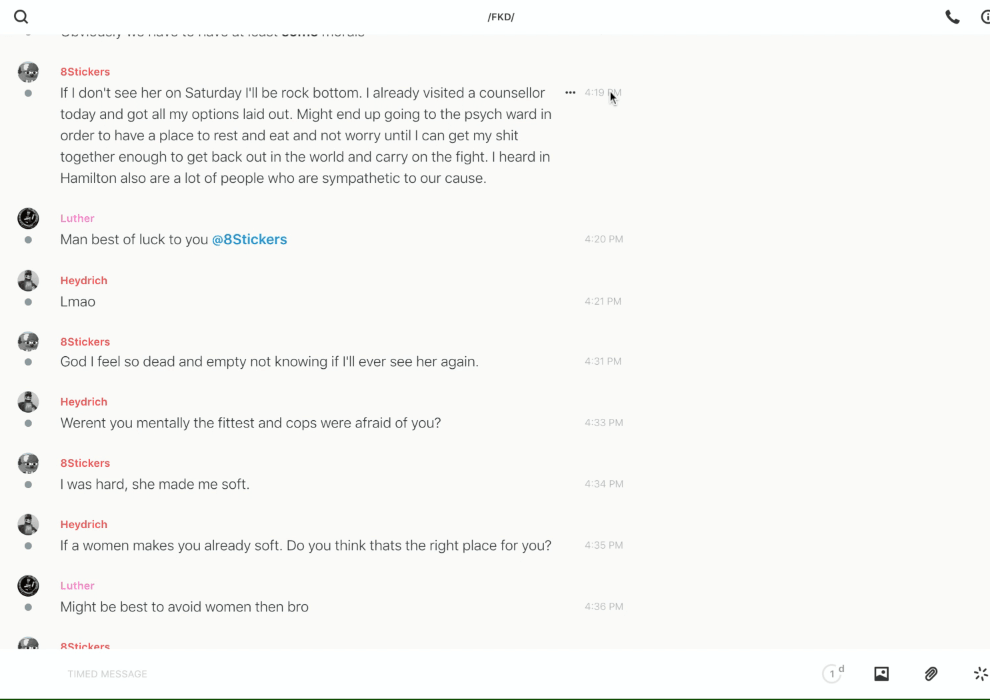Open the search magnifier icon
990x700 pixels.
click(x=21, y=17)
